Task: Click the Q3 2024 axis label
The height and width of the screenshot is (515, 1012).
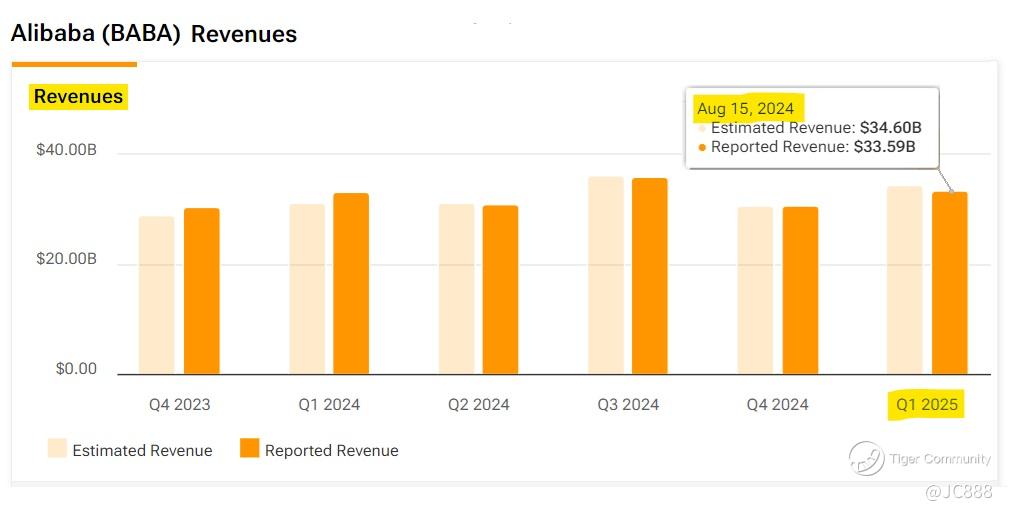Action: (628, 405)
